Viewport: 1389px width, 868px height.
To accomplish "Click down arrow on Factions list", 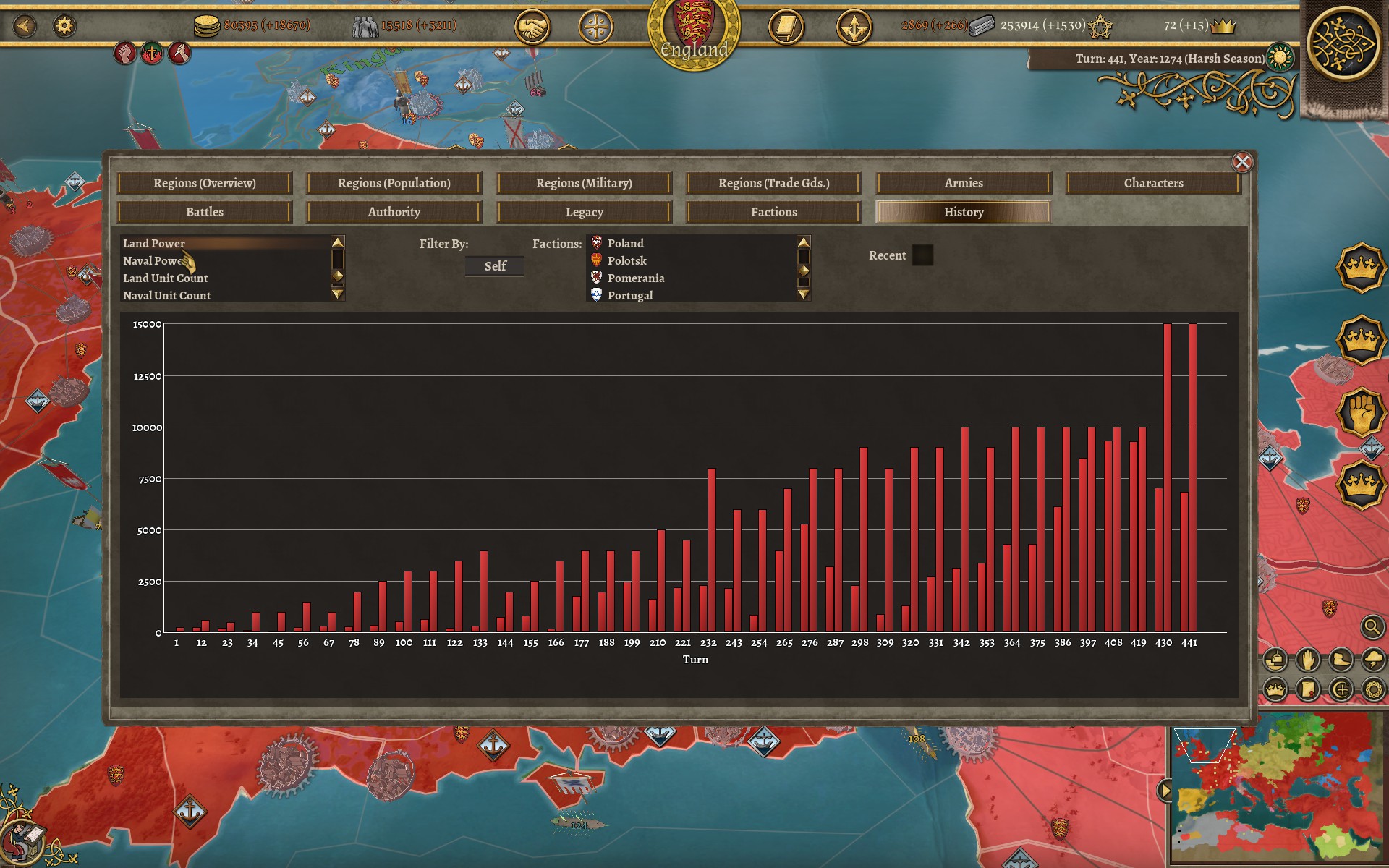I will click(x=804, y=294).
